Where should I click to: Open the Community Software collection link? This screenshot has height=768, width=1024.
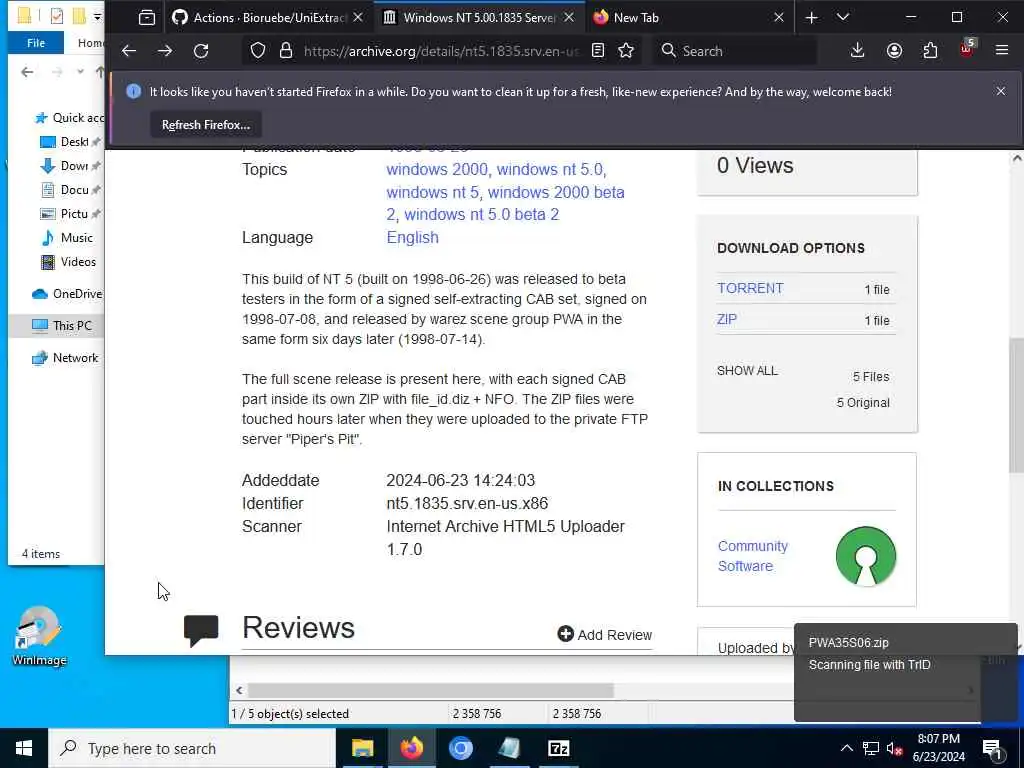752,556
